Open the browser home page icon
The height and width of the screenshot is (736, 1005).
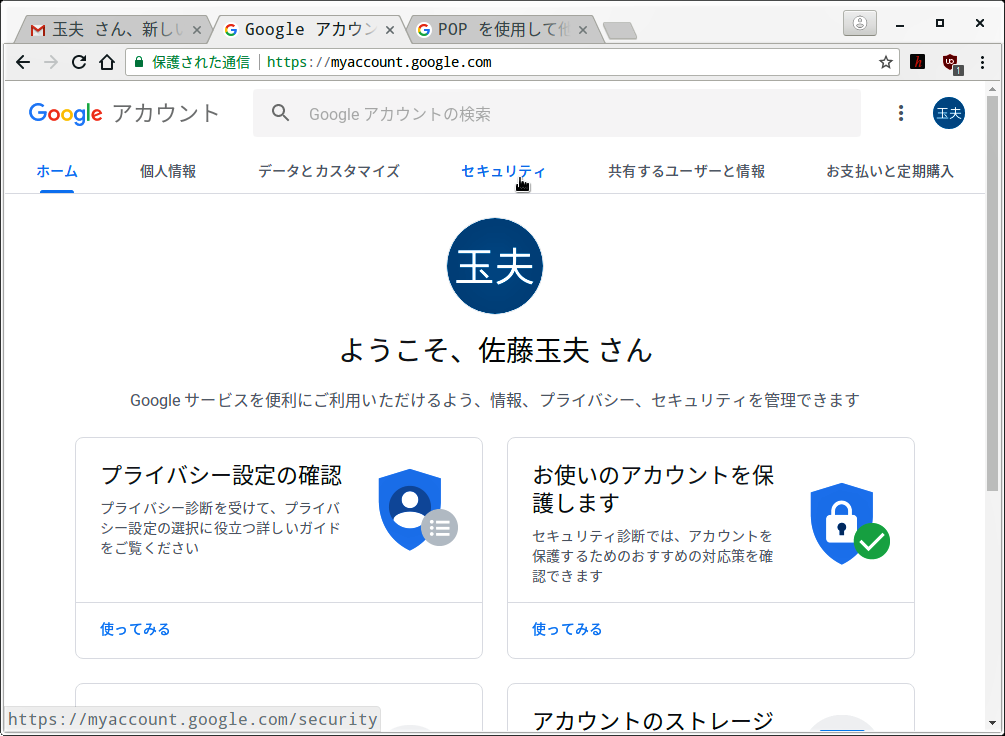(107, 62)
